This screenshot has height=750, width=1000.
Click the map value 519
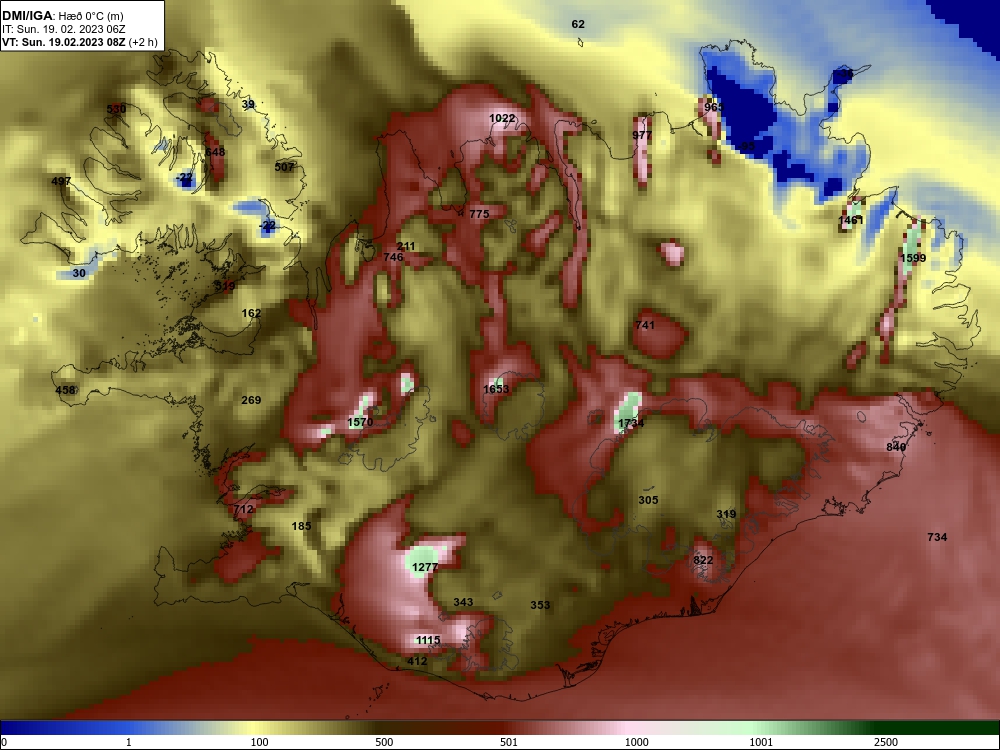click(224, 286)
